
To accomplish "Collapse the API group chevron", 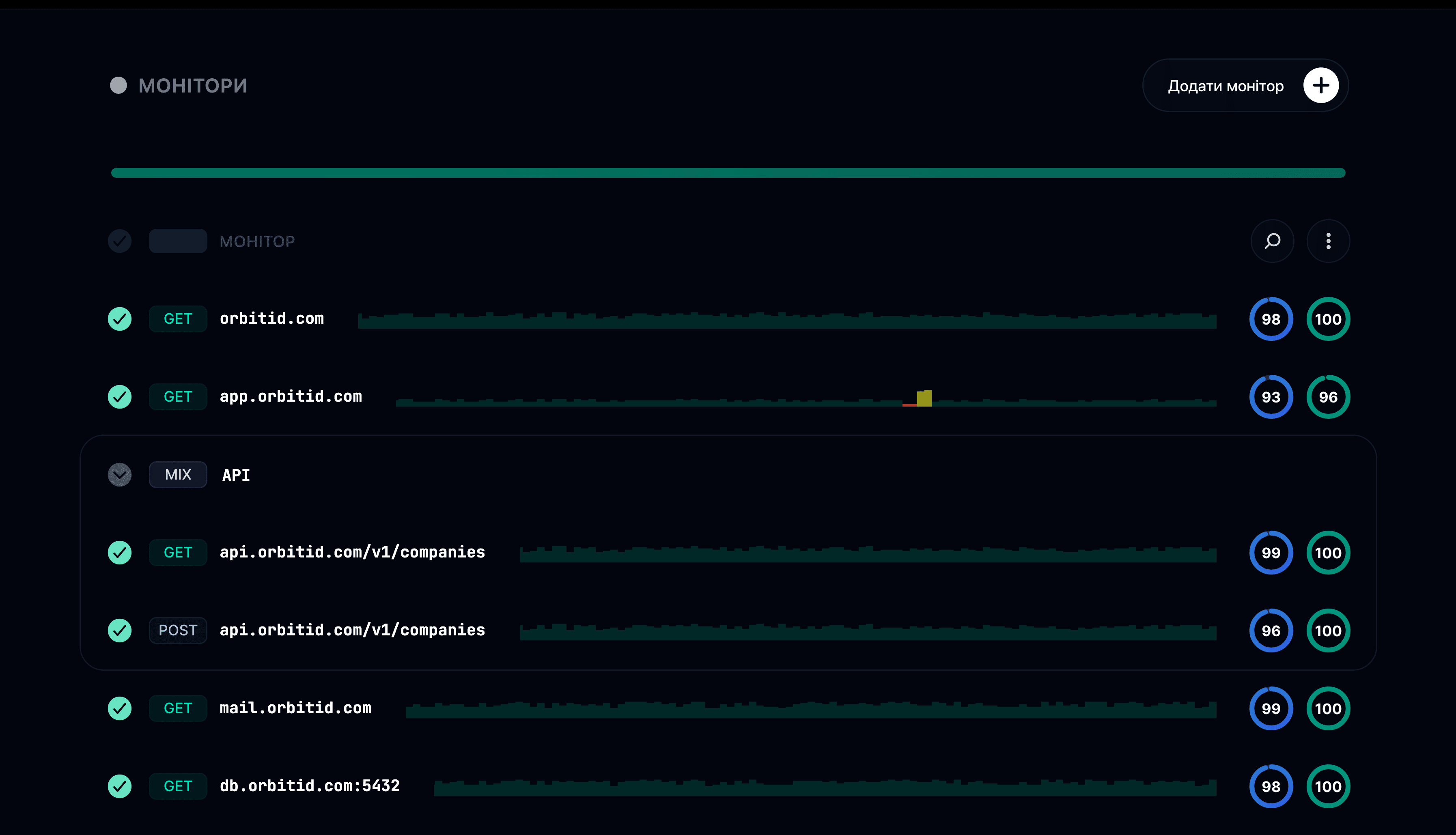I will pyautogui.click(x=120, y=475).
